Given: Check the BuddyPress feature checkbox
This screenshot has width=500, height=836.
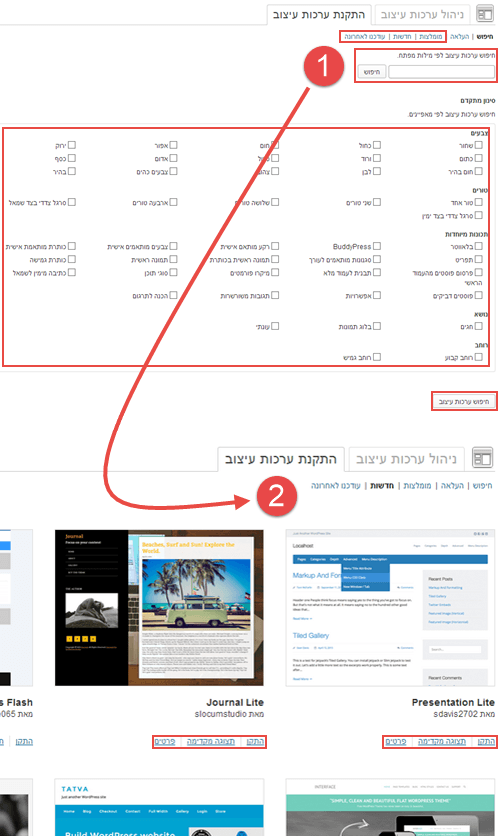Looking at the screenshot, I should click(377, 246).
